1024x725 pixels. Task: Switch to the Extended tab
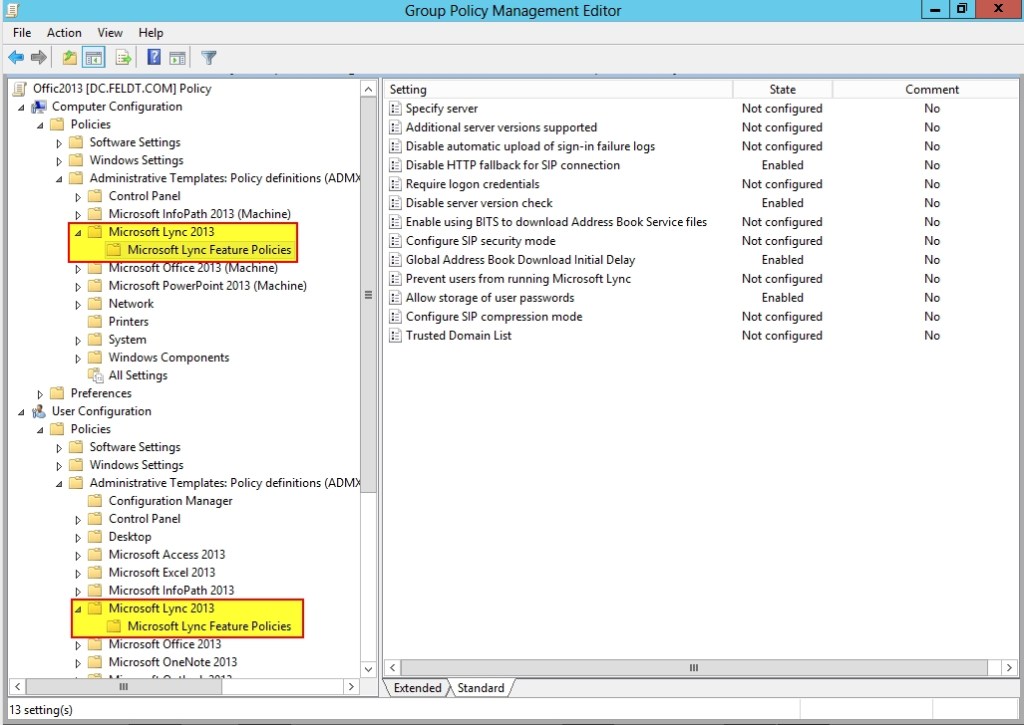pos(417,688)
